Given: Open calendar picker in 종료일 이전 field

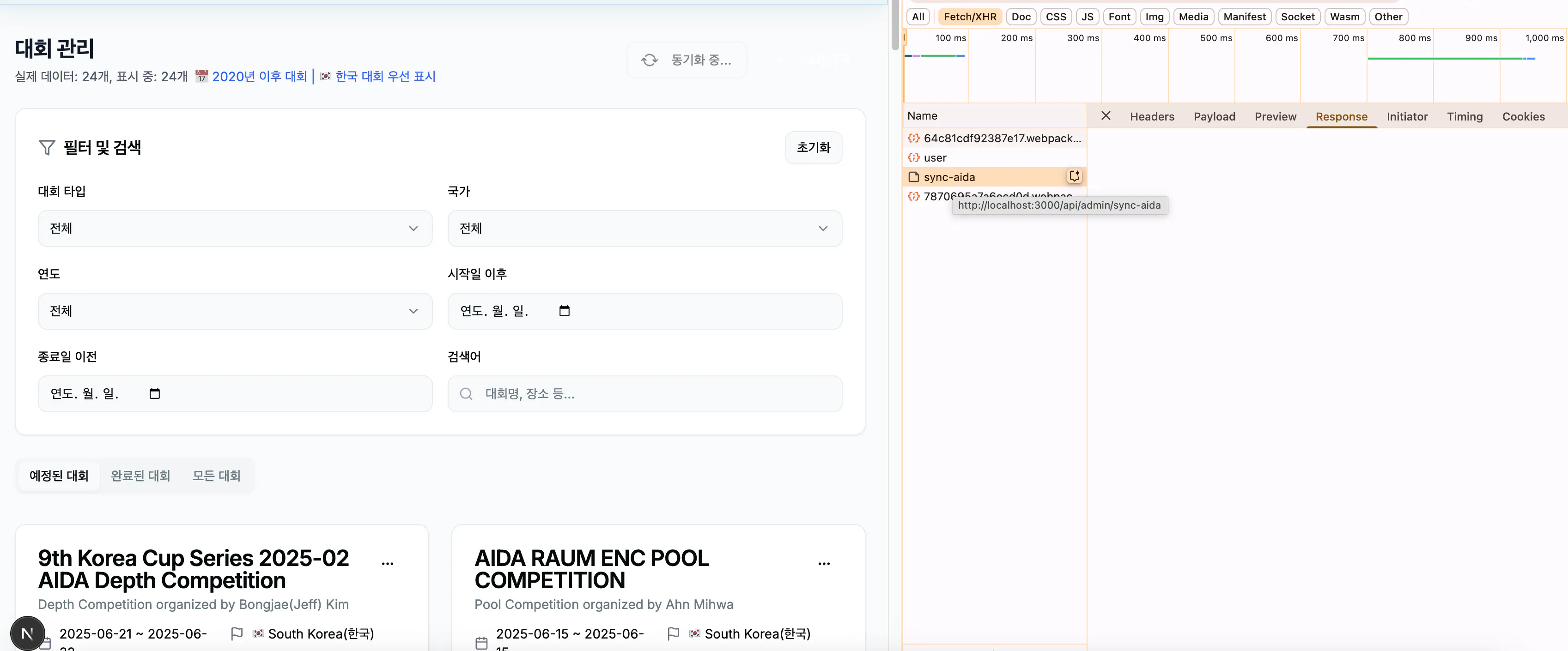Looking at the screenshot, I should click(155, 394).
